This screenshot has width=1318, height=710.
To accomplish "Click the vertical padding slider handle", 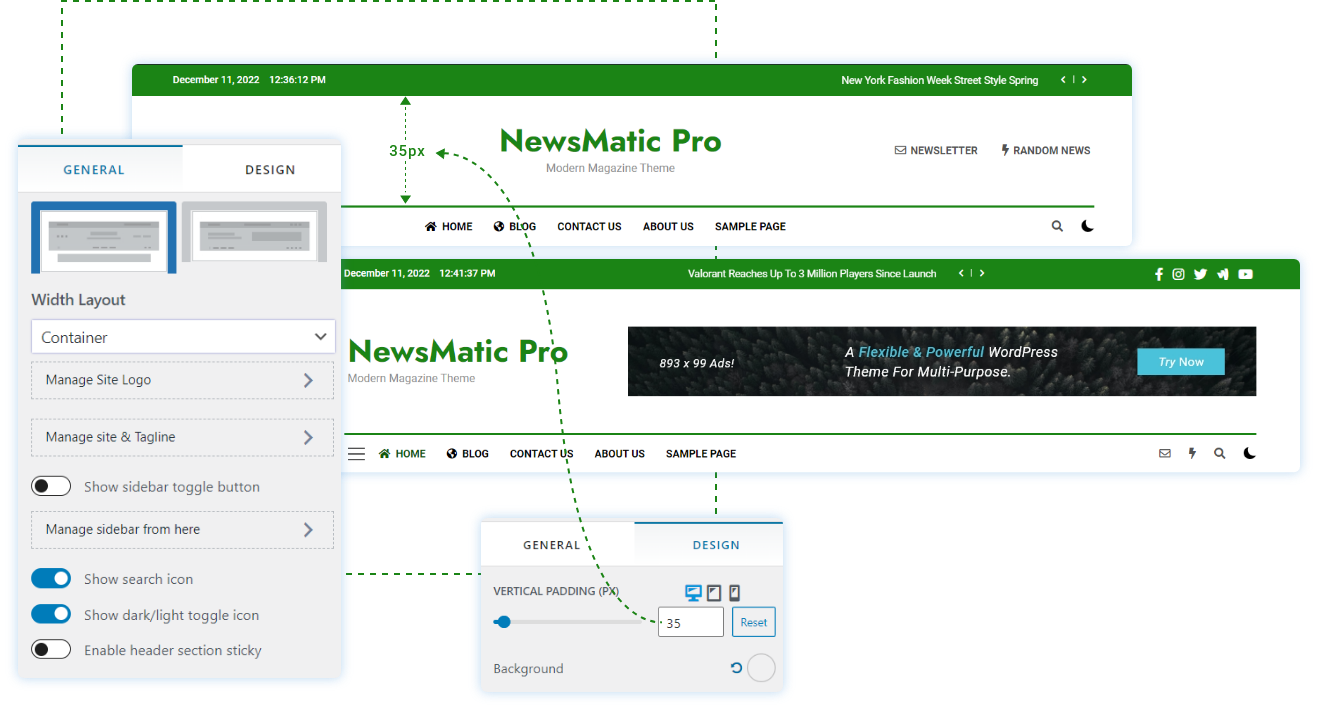I will tap(504, 622).
